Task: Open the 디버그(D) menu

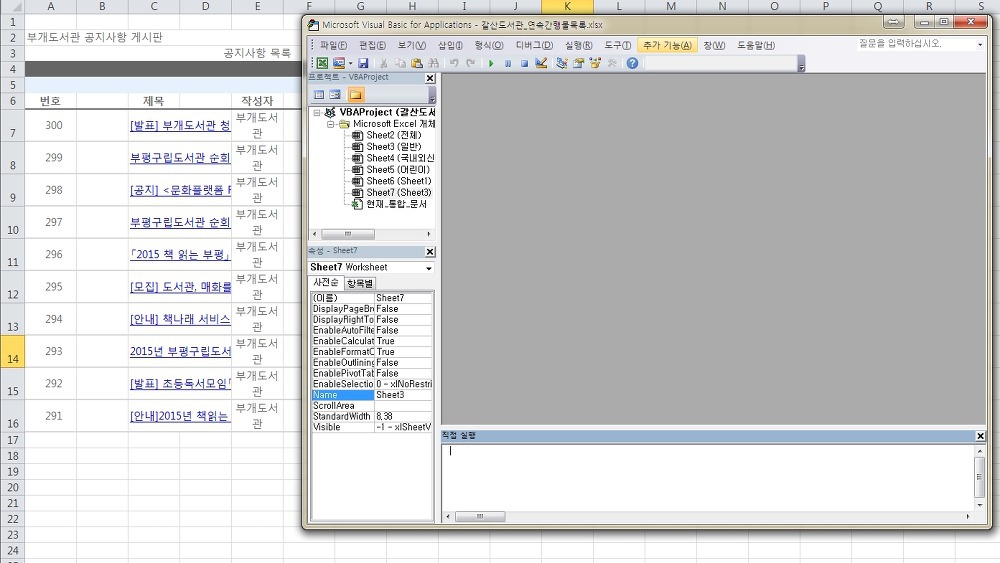Action: [534, 45]
